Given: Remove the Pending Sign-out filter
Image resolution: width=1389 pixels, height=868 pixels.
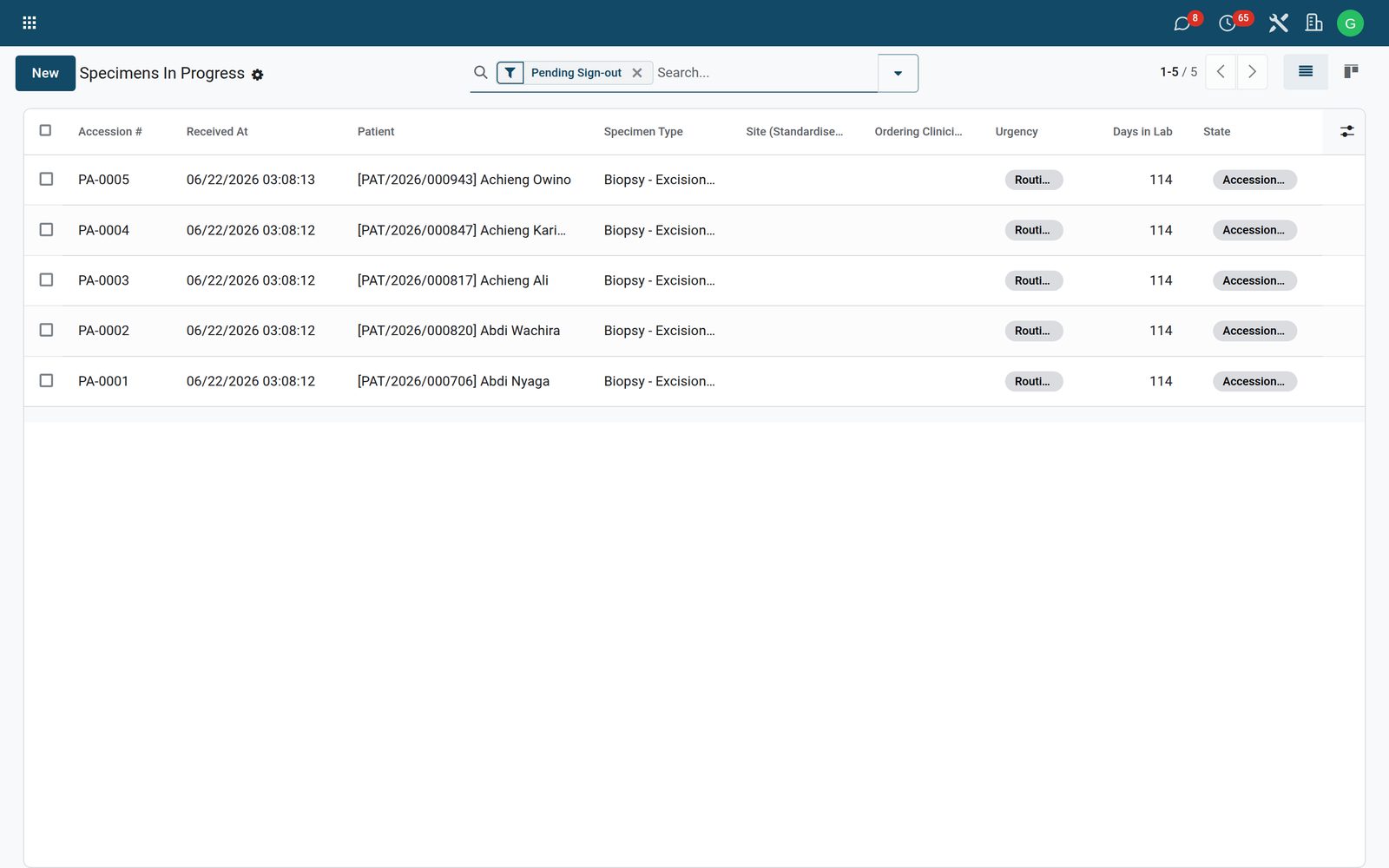Looking at the screenshot, I should tap(637, 73).
